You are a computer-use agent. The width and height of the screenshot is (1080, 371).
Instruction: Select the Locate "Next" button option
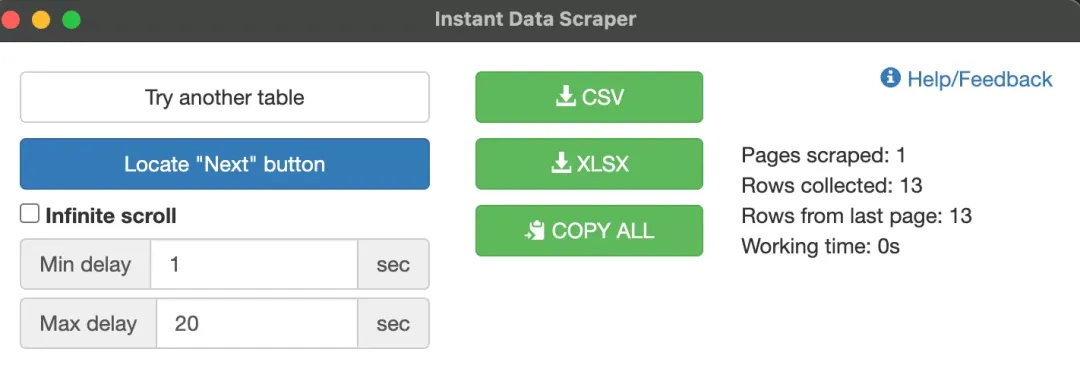(225, 164)
